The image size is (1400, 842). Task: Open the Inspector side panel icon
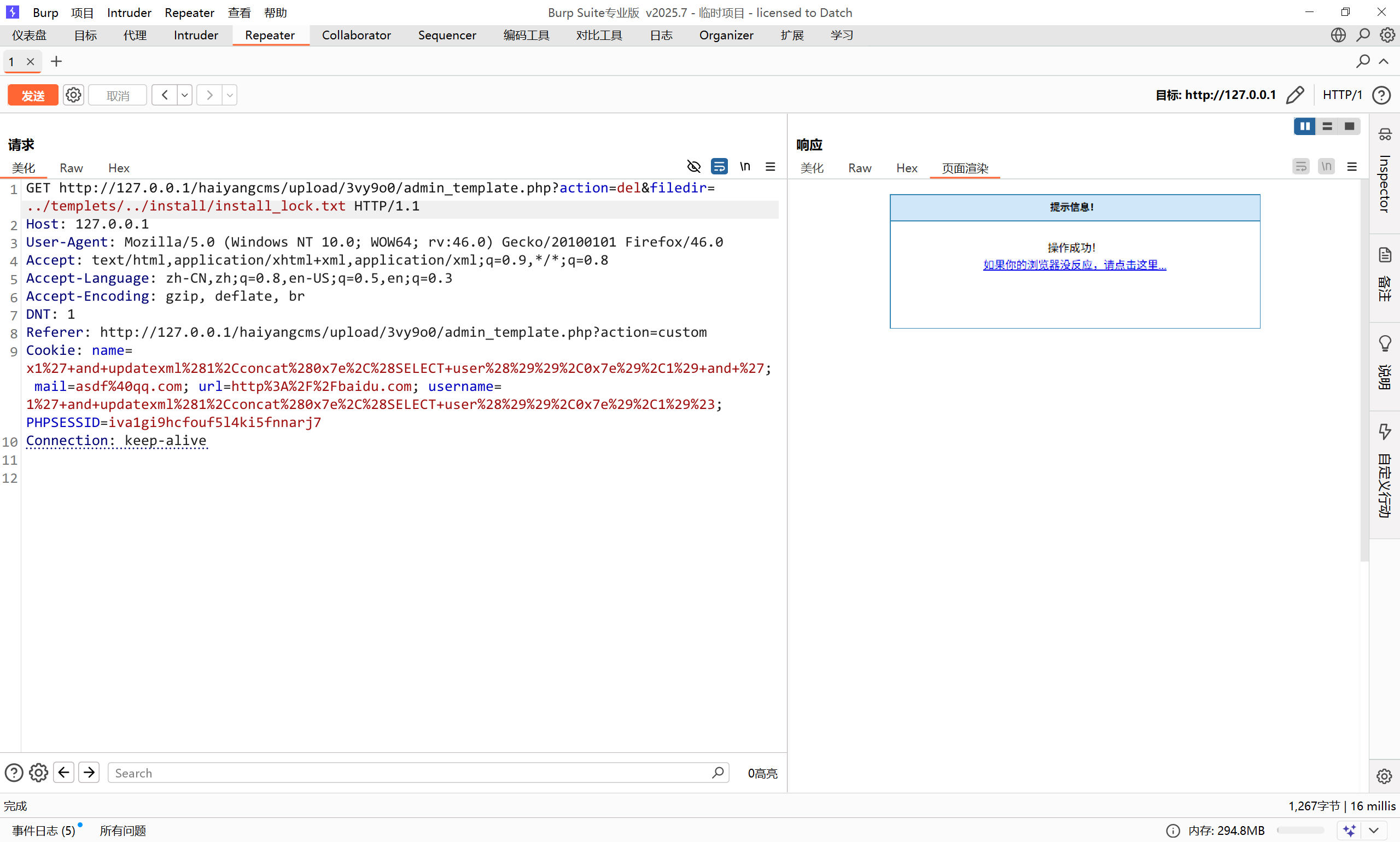click(x=1385, y=135)
